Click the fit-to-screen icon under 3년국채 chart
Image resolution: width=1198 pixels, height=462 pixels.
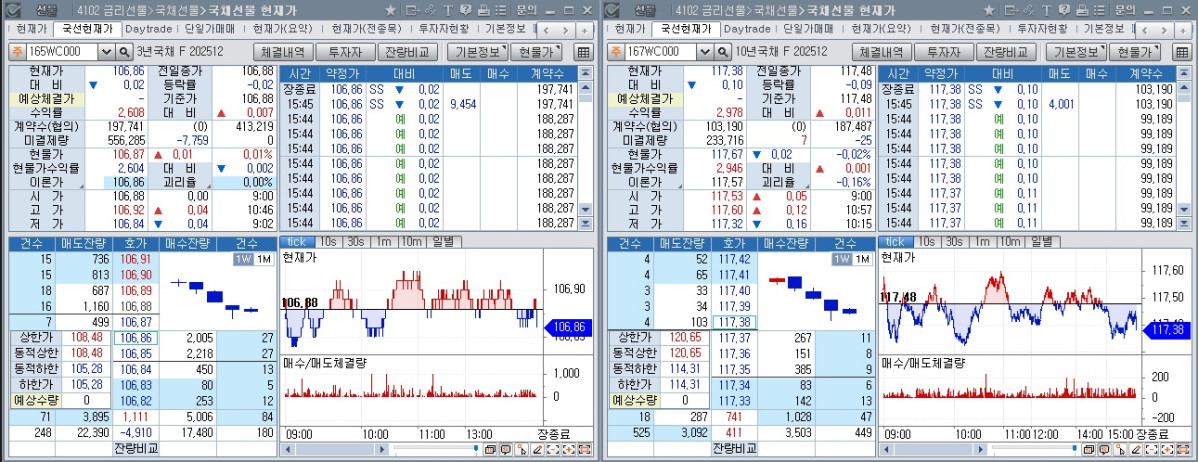584,449
